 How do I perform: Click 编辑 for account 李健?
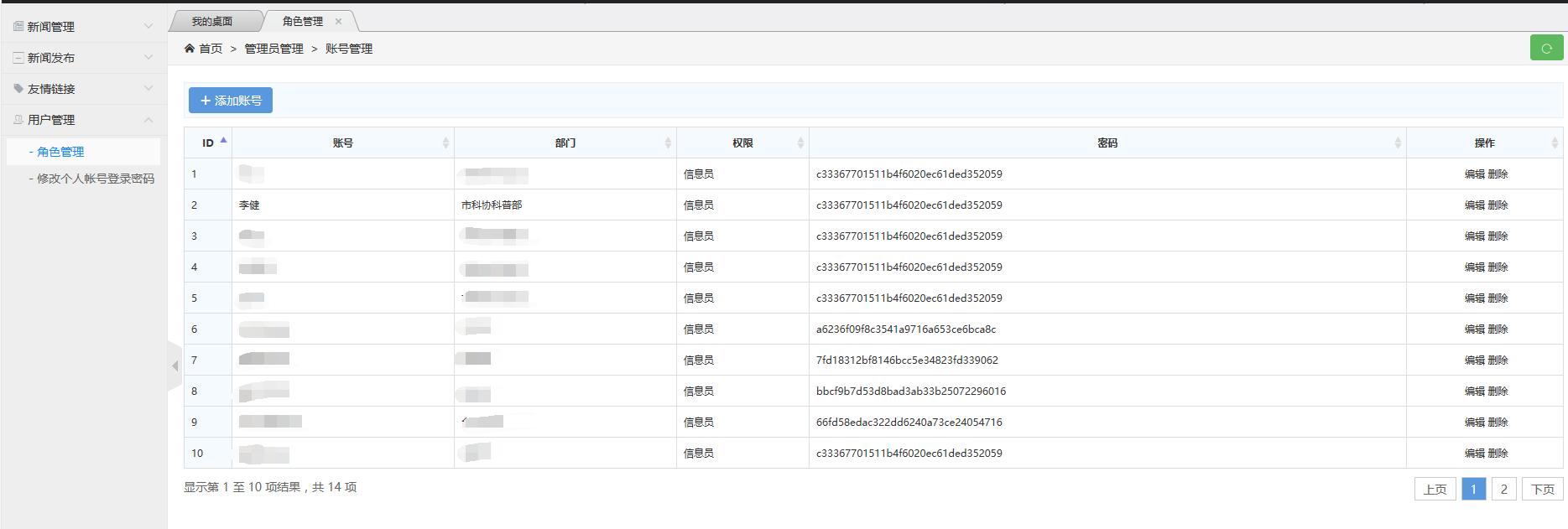[x=1474, y=205]
